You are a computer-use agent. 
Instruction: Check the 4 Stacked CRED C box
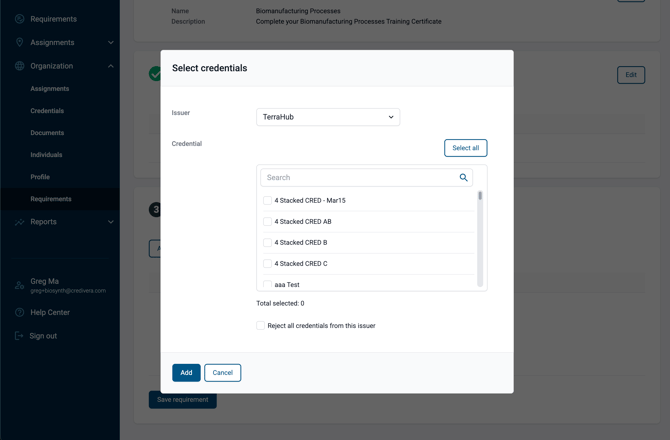pyautogui.click(x=267, y=264)
